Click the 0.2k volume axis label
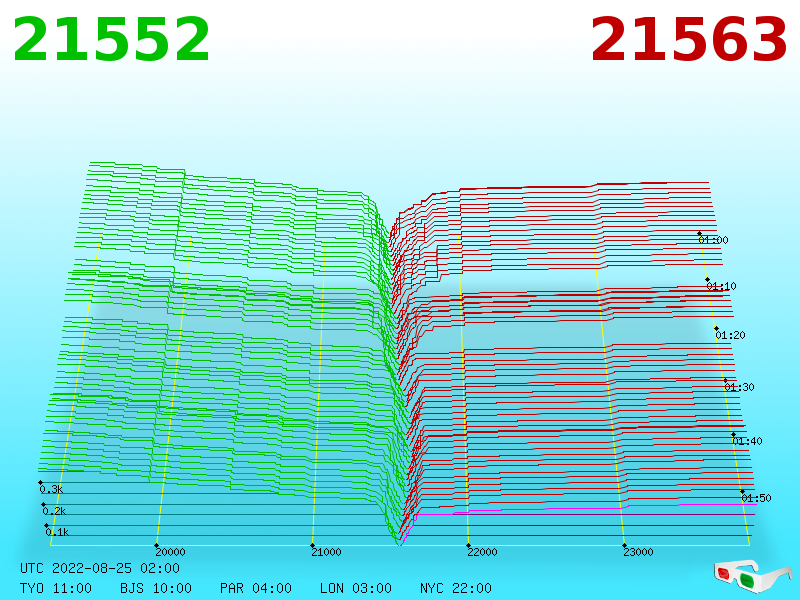This screenshot has width=800, height=600. pos(54,511)
